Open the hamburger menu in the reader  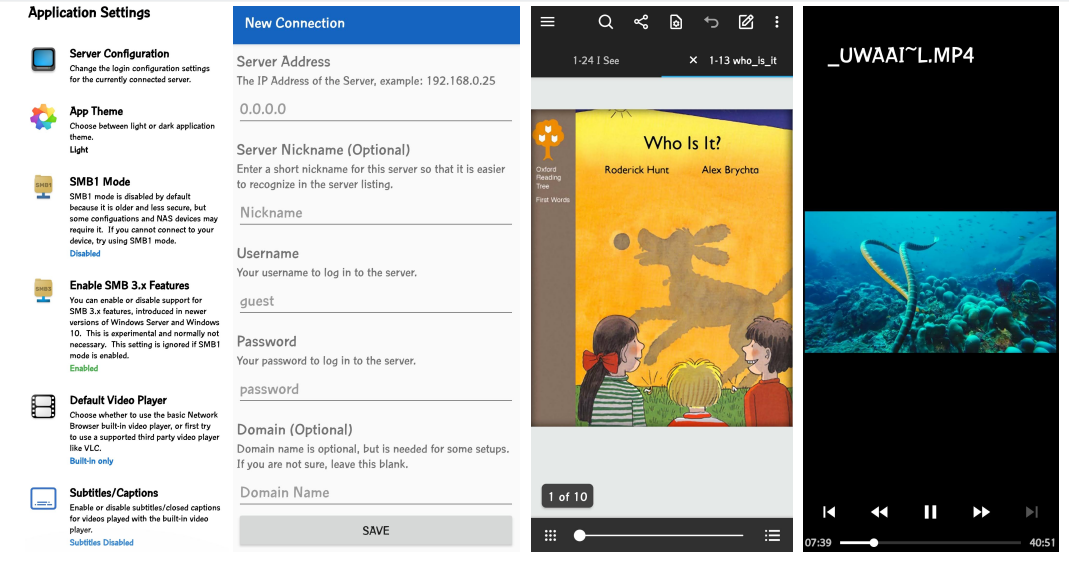547,22
